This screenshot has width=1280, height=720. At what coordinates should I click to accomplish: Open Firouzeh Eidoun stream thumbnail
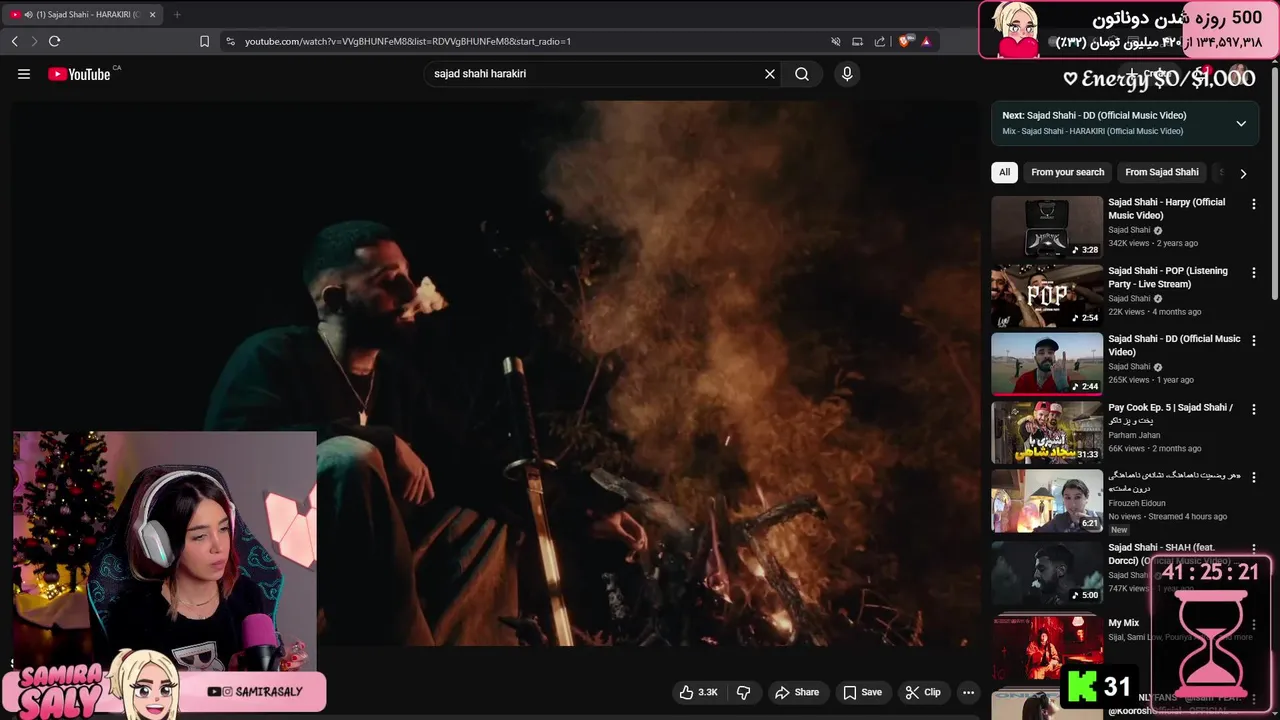[1047, 501]
